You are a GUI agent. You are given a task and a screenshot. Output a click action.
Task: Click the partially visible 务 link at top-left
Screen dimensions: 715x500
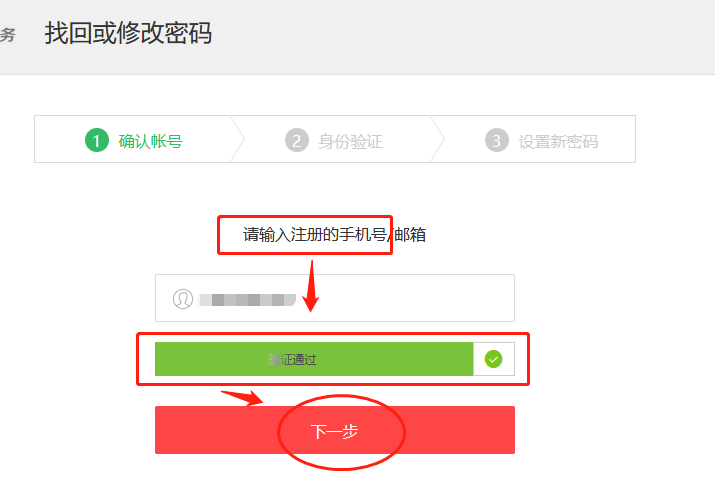tap(8, 35)
